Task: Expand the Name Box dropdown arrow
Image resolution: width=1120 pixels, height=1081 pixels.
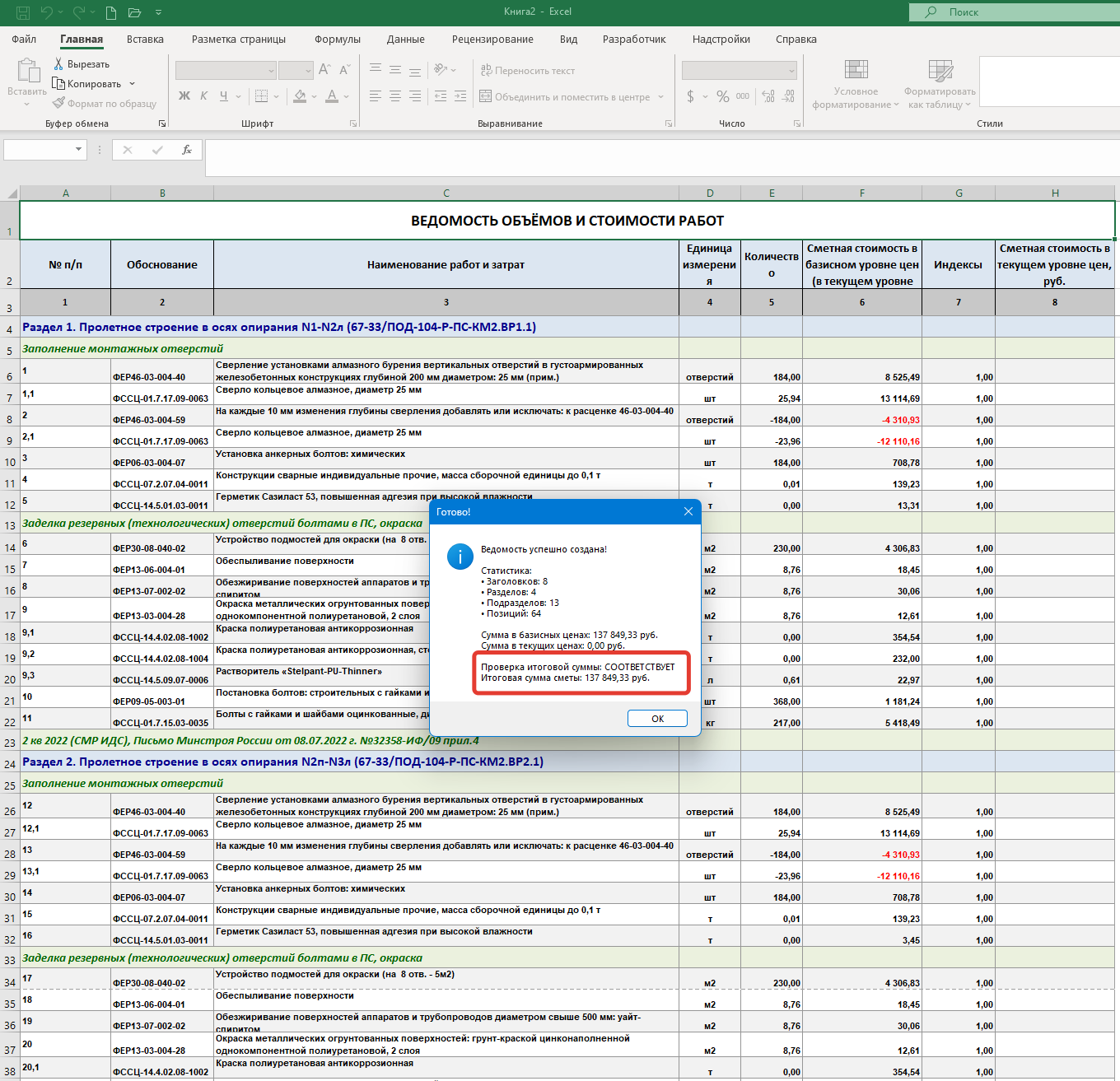Action: click(x=79, y=150)
